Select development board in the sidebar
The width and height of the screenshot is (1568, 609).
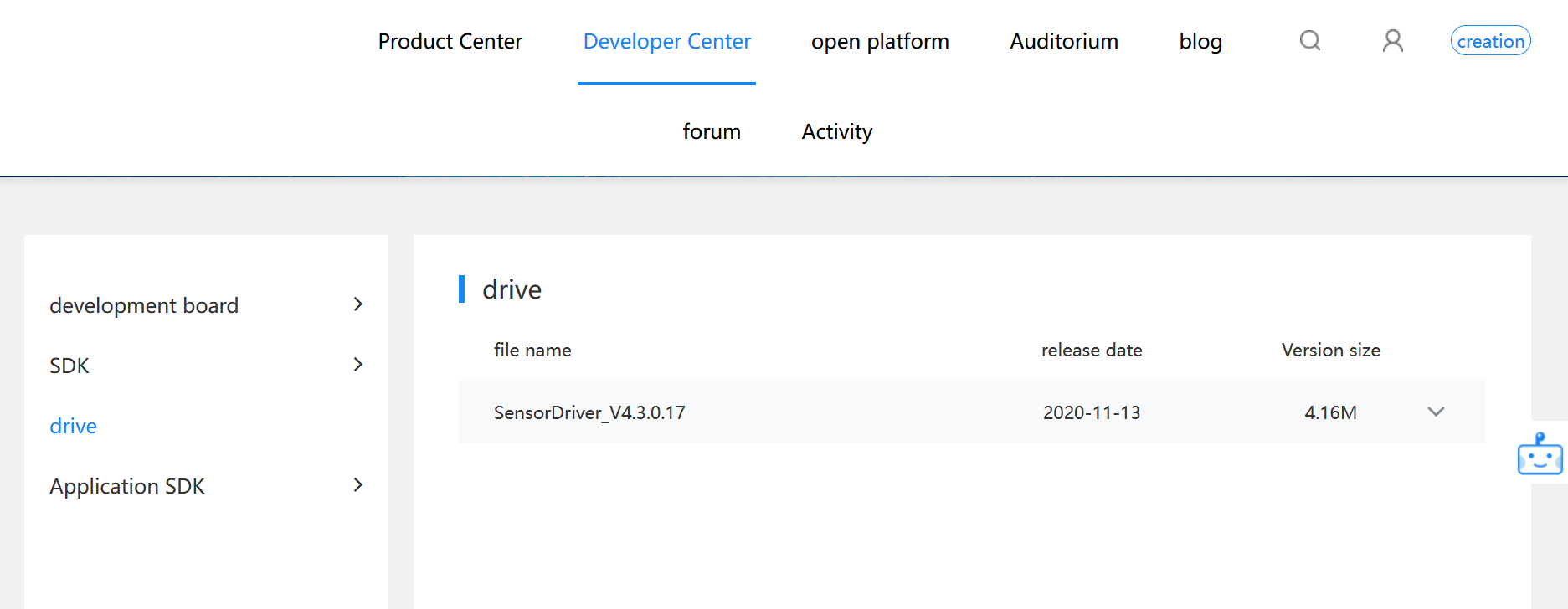[144, 305]
